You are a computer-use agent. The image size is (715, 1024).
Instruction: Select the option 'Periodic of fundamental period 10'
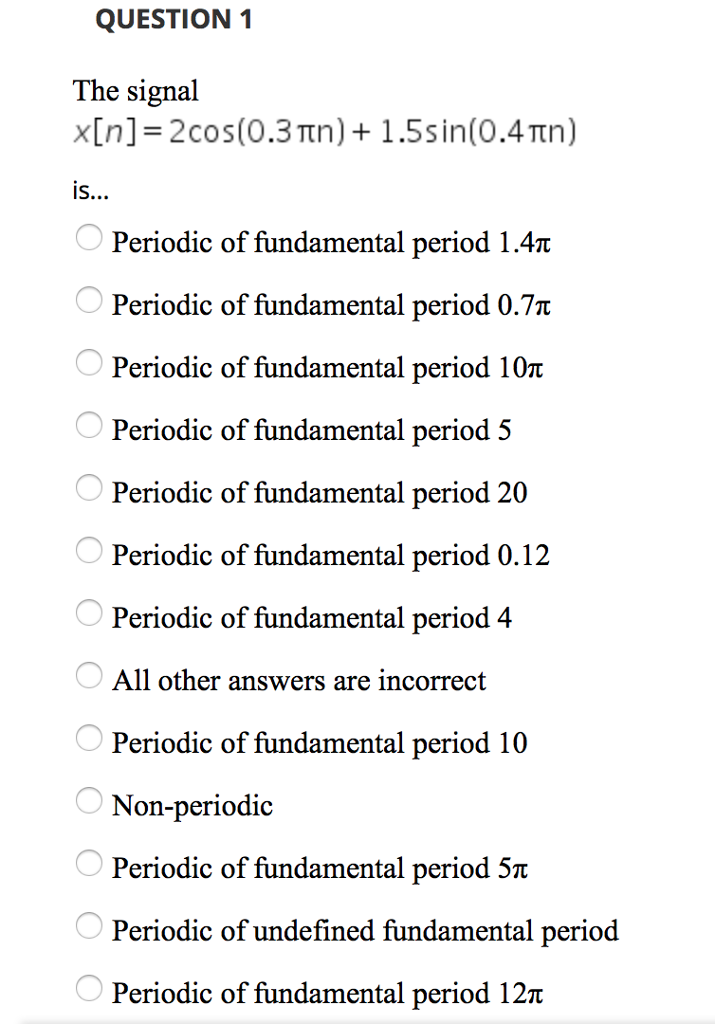click(88, 738)
